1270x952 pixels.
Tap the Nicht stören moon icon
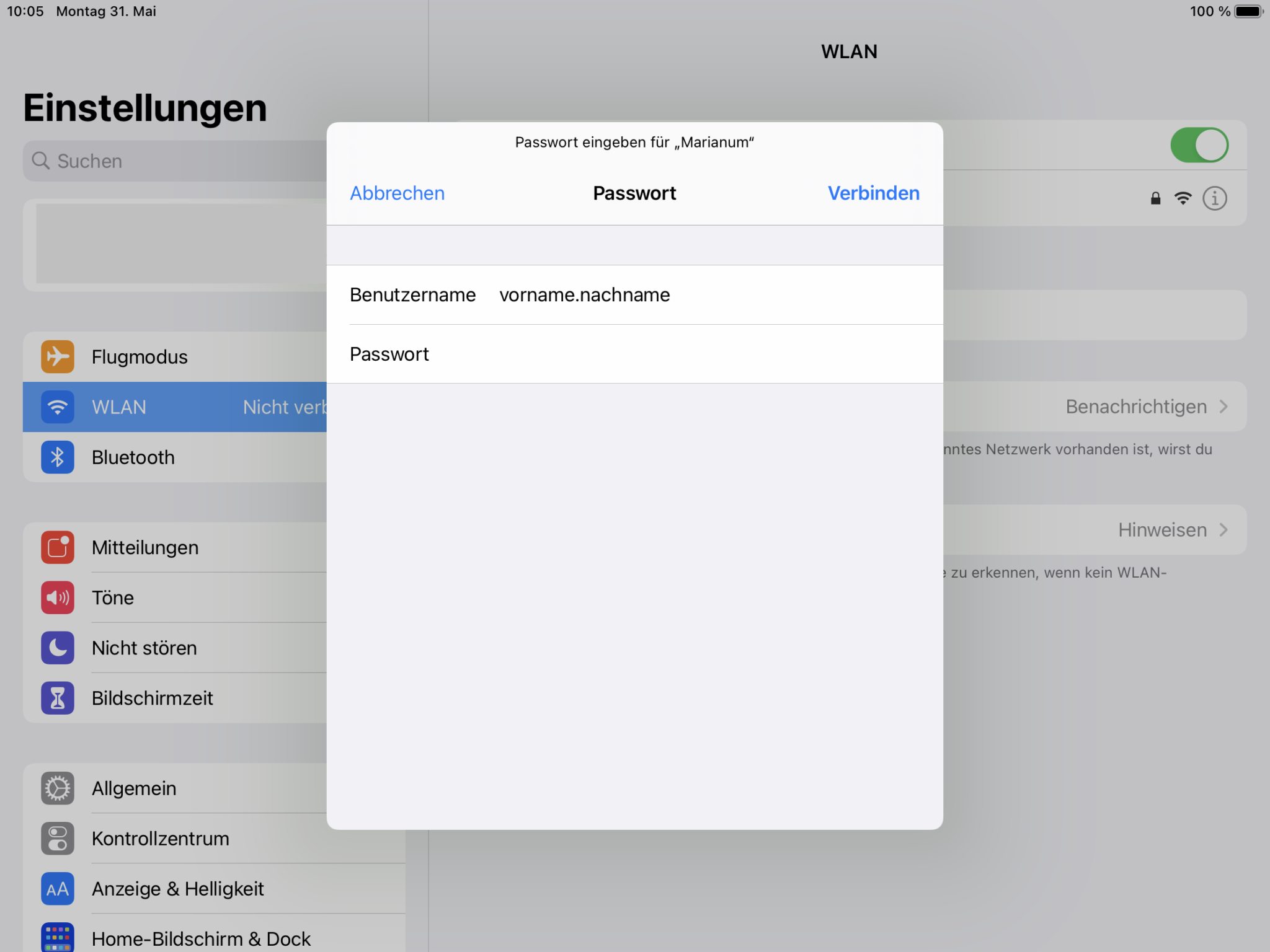58,648
